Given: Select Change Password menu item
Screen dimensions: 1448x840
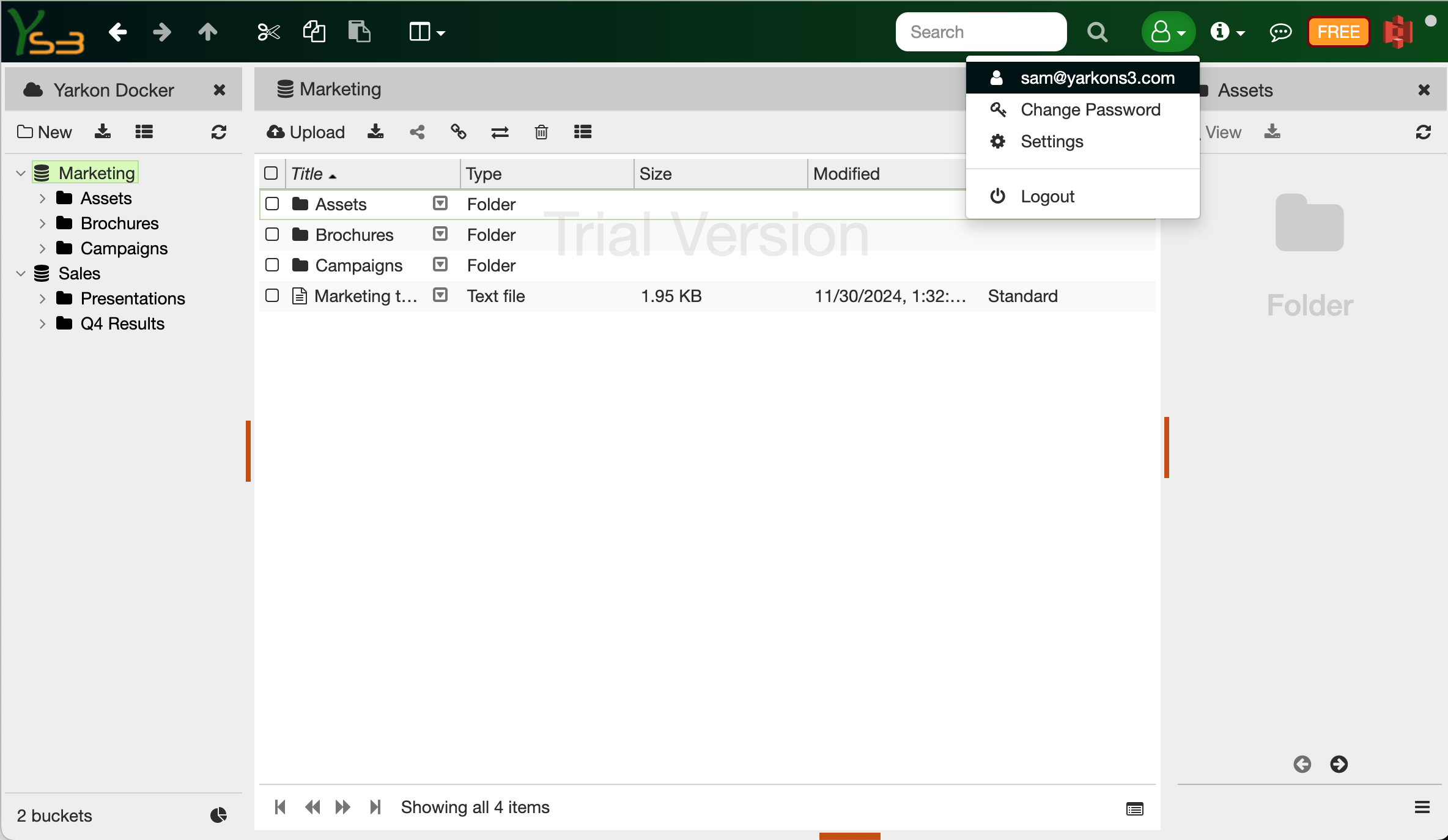Looking at the screenshot, I should (1090, 110).
